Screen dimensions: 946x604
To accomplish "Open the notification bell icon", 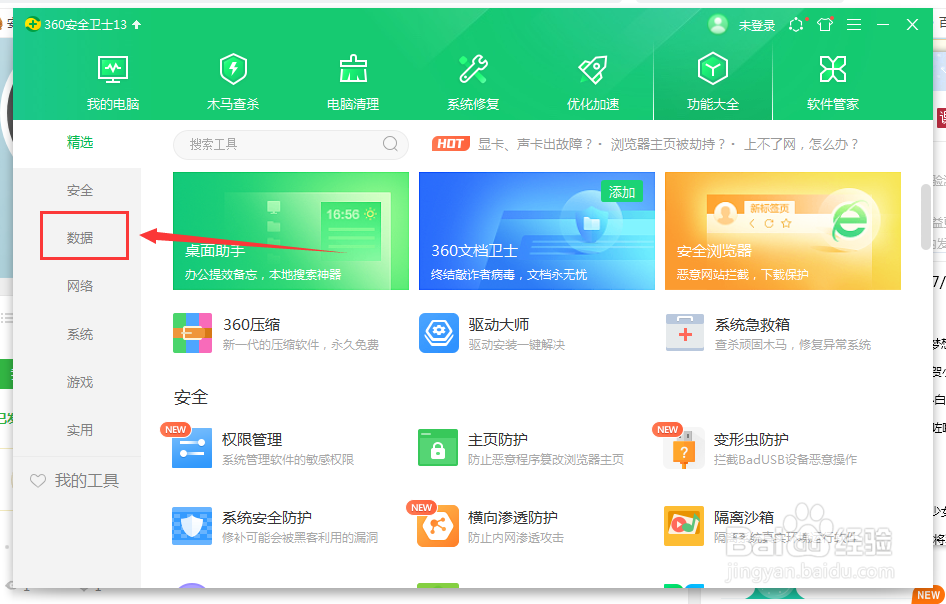I will click(795, 24).
